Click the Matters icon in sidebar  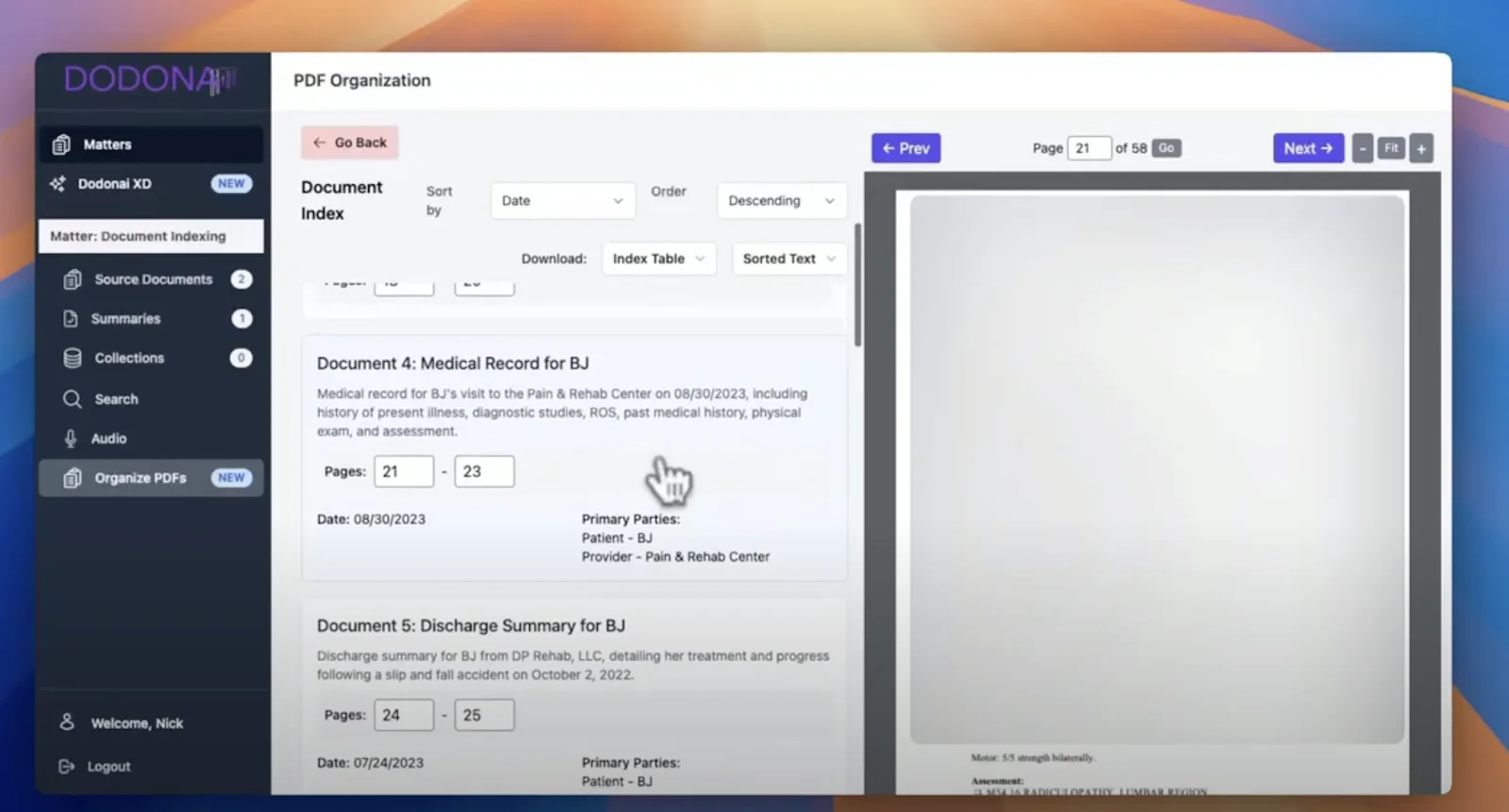[62, 144]
